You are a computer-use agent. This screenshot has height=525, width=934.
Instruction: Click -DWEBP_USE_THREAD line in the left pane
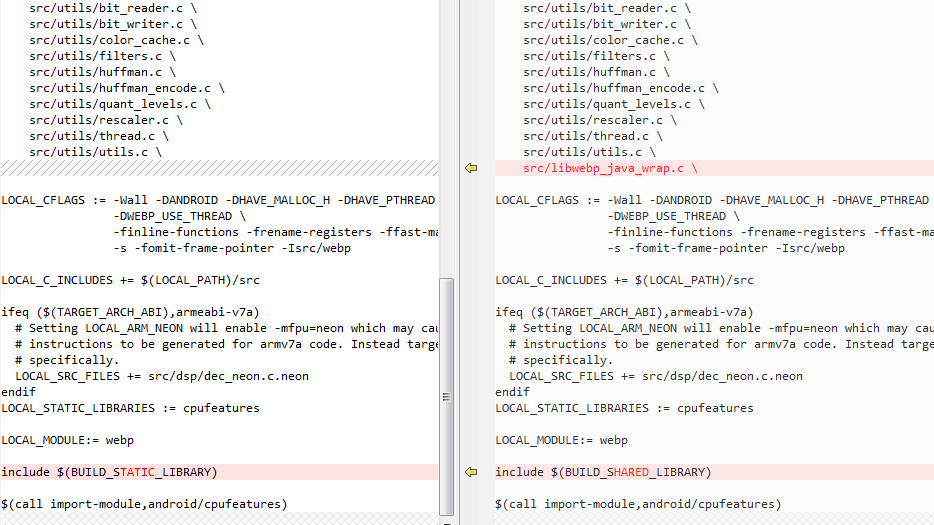point(179,216)
